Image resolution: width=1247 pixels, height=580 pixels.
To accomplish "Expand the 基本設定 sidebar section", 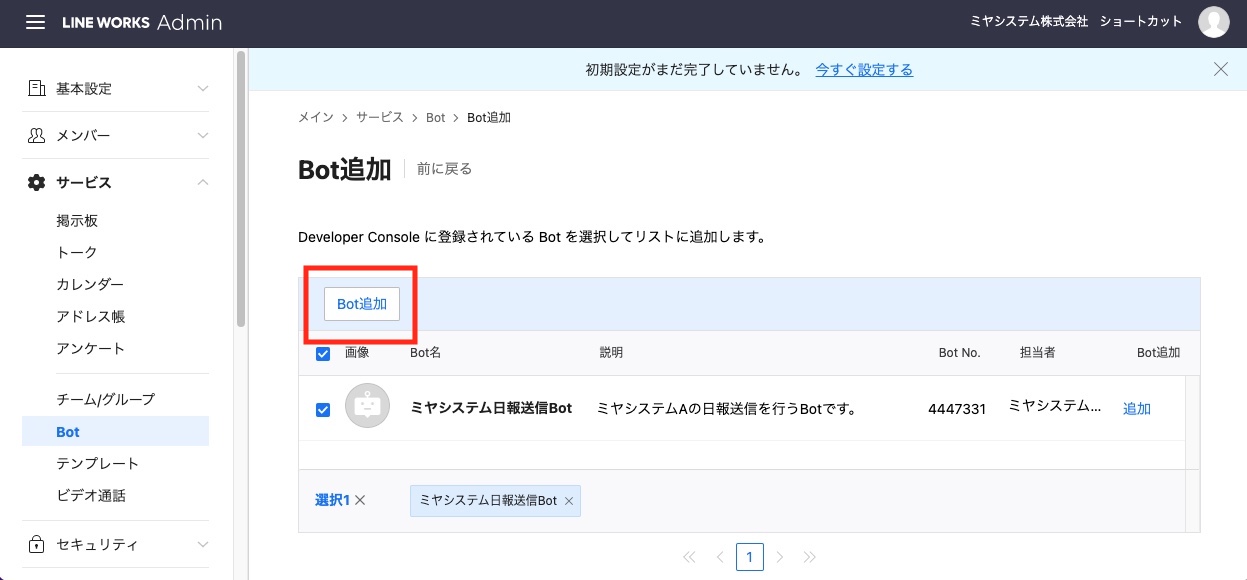I will click(119, 88).
